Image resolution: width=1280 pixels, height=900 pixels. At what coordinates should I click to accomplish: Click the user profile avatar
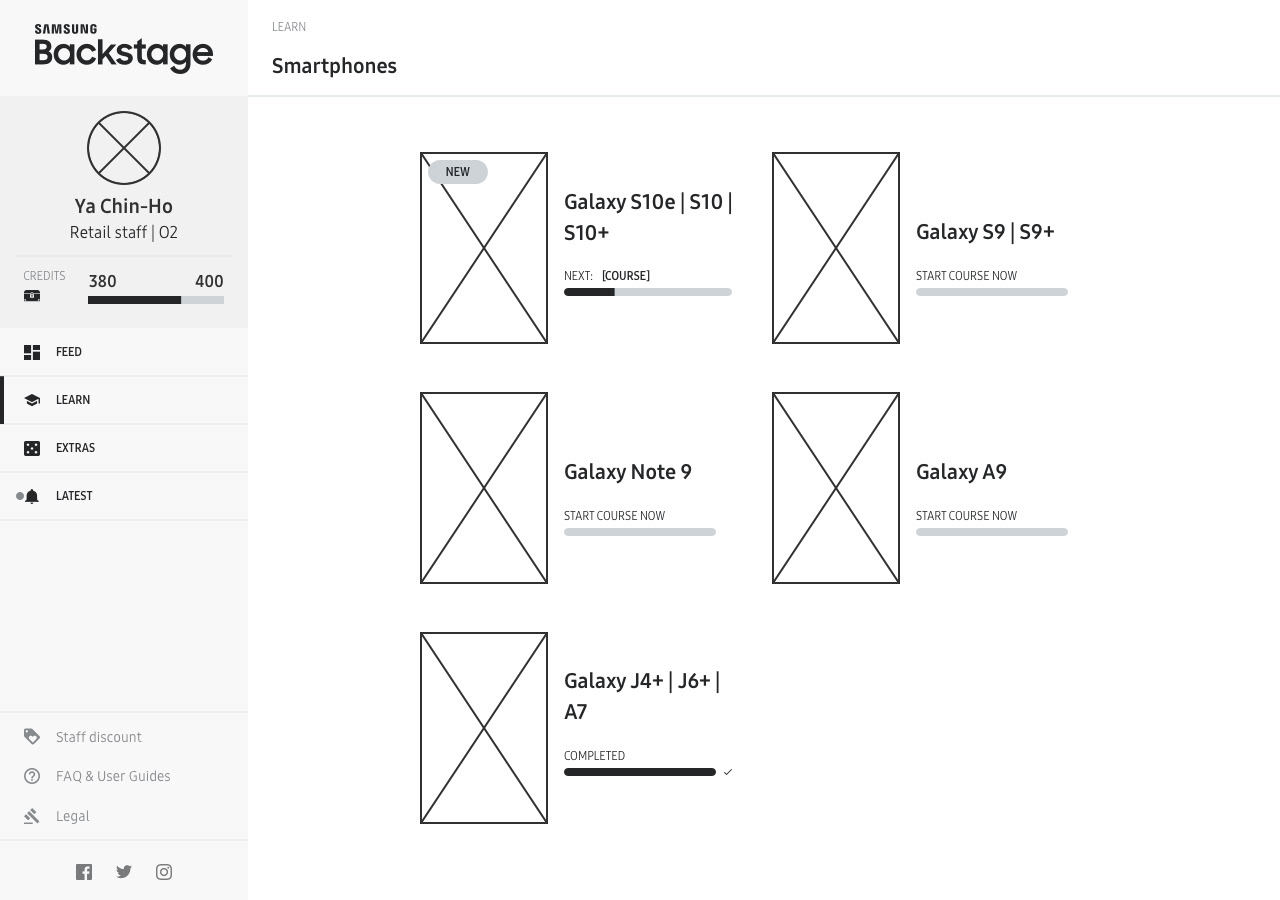pos(124,148)
